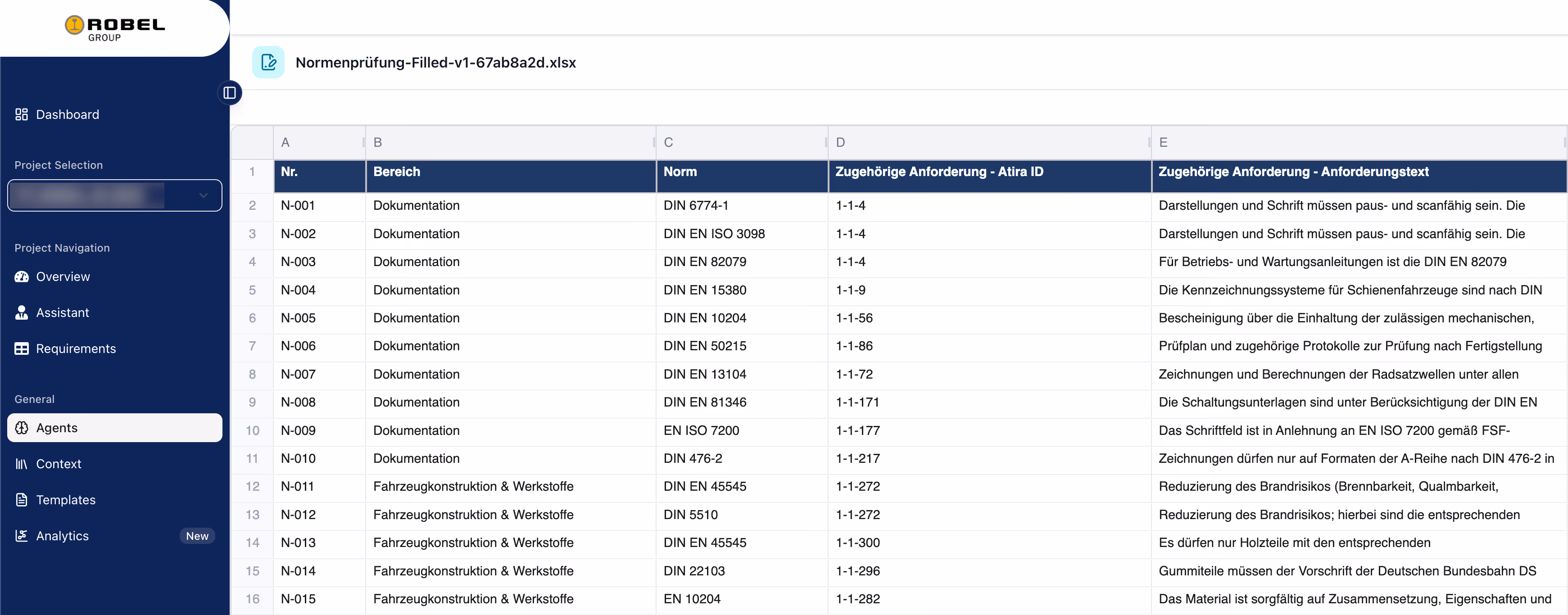Select cell N-001
Viewport: 1568px width, 615px height.
[x=319, y=206]
